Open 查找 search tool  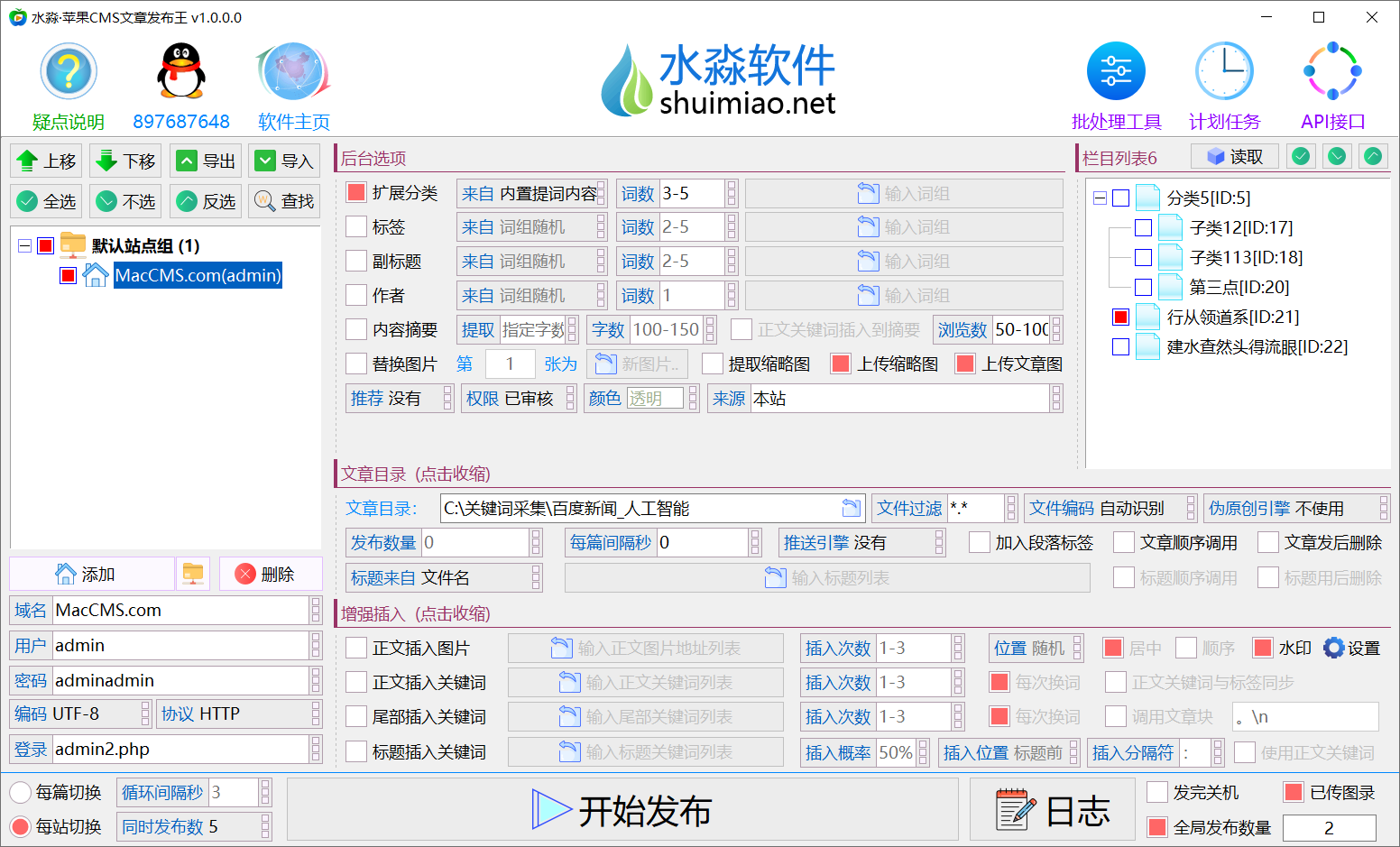(x=284, y=201)
